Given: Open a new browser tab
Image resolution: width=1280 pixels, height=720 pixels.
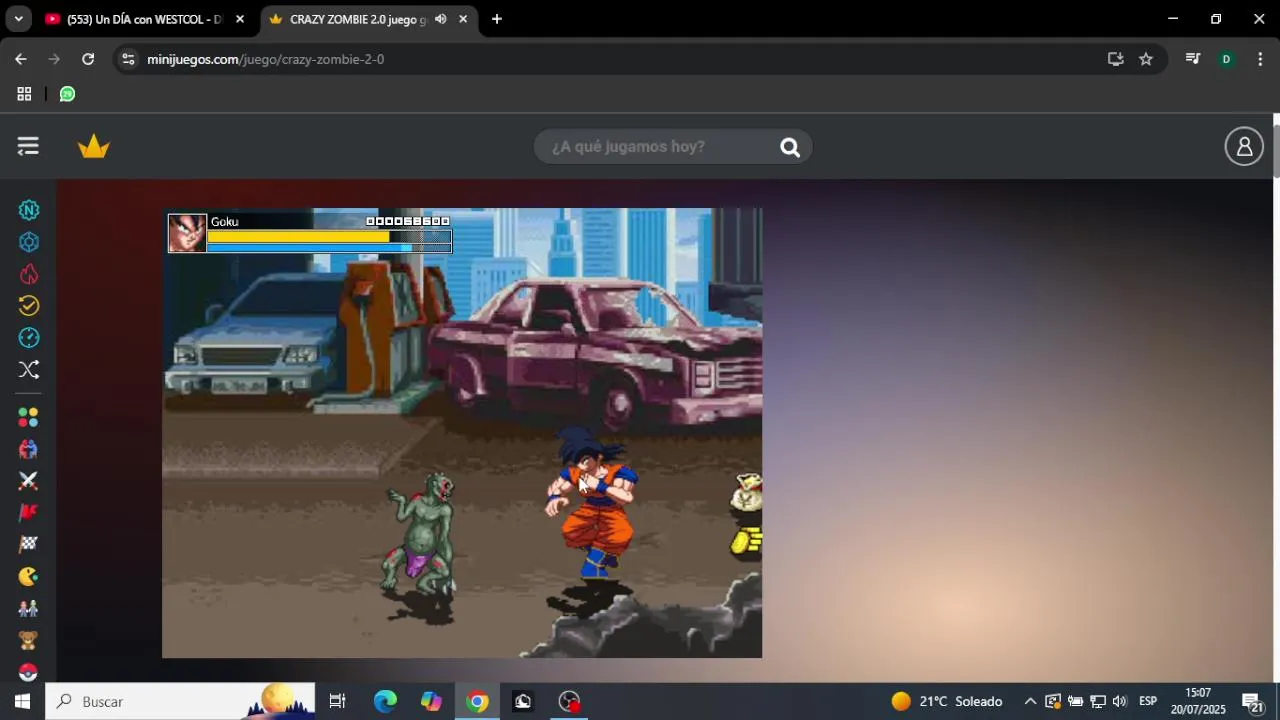Looking at the screenshot, I should click(497, 19).
